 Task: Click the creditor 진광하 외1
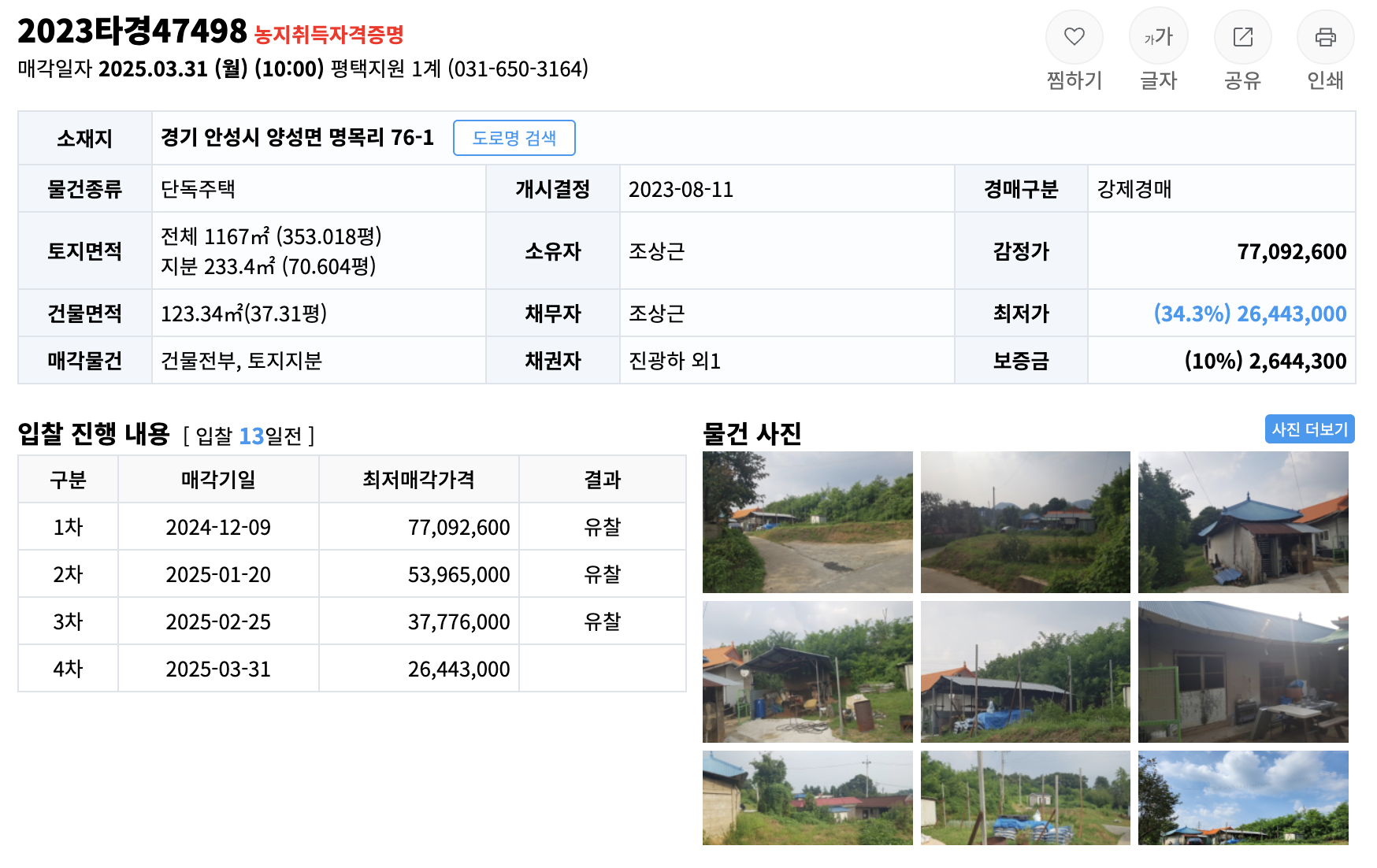tap(674, 361)
